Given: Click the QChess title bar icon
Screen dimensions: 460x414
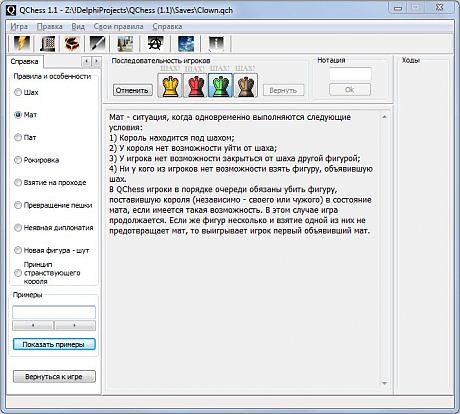Looking at the screenshot, I should [x=11, y=10].
